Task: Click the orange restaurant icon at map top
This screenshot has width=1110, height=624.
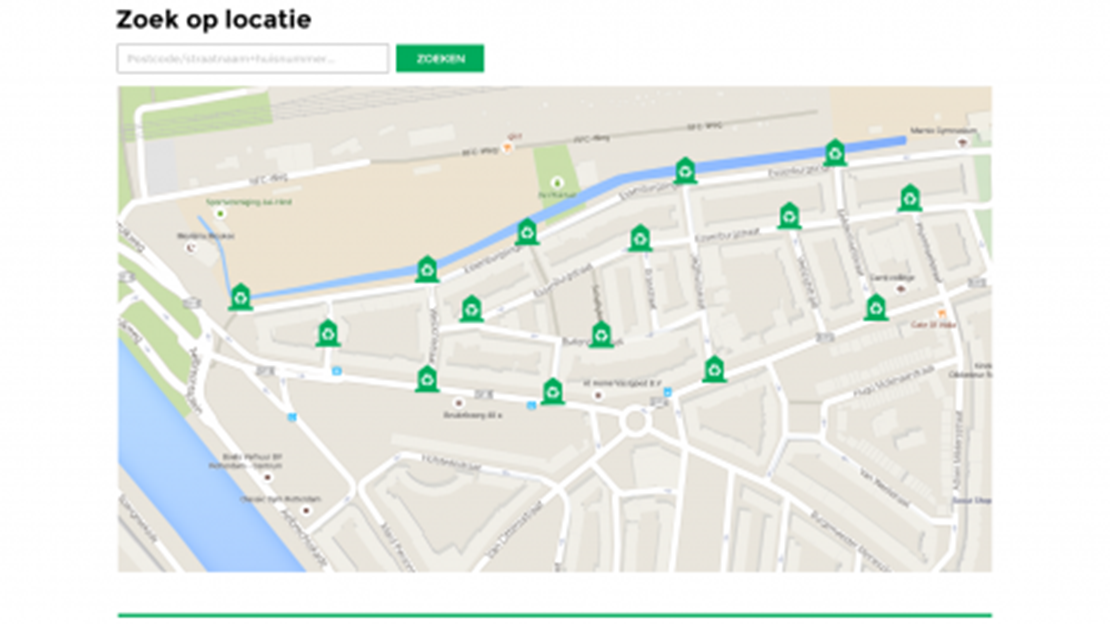Action: point(508,146)
